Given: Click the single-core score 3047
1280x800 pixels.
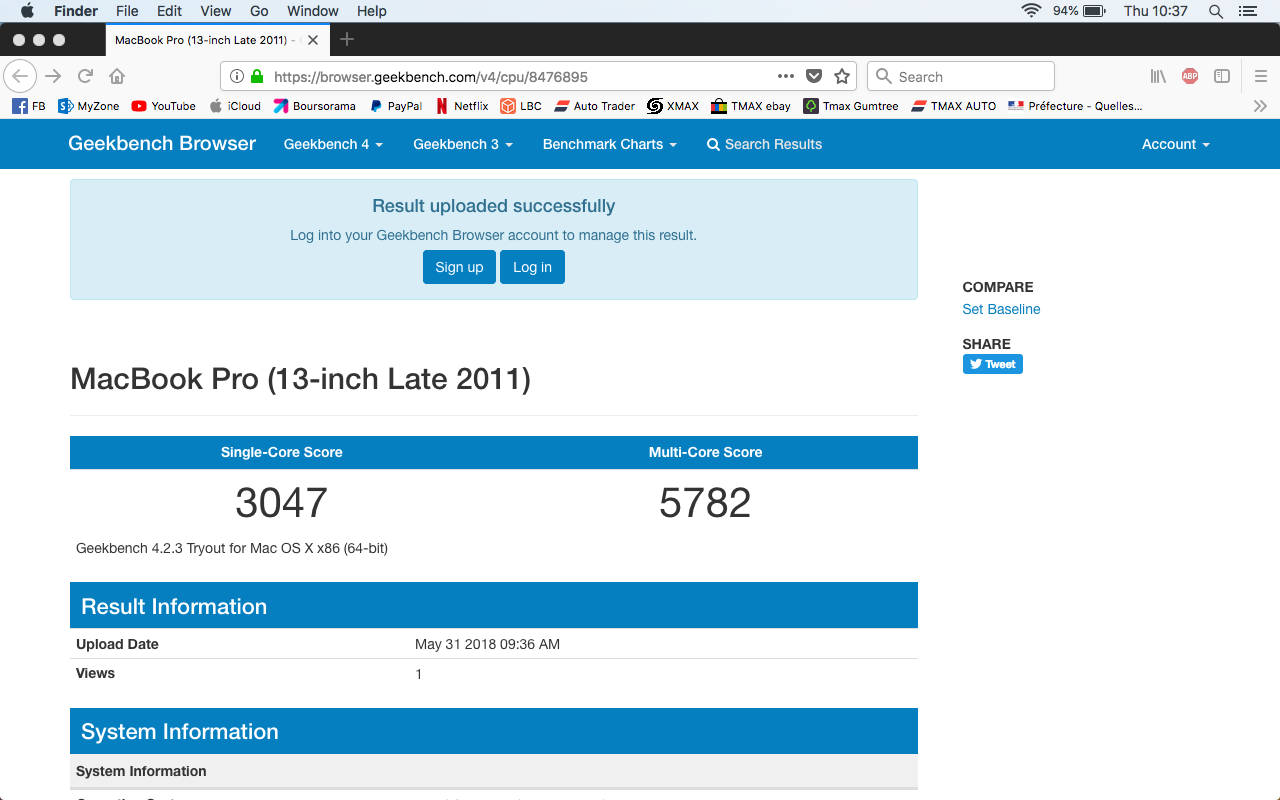Looking at the screenshot, I should [x=281, y=502].
